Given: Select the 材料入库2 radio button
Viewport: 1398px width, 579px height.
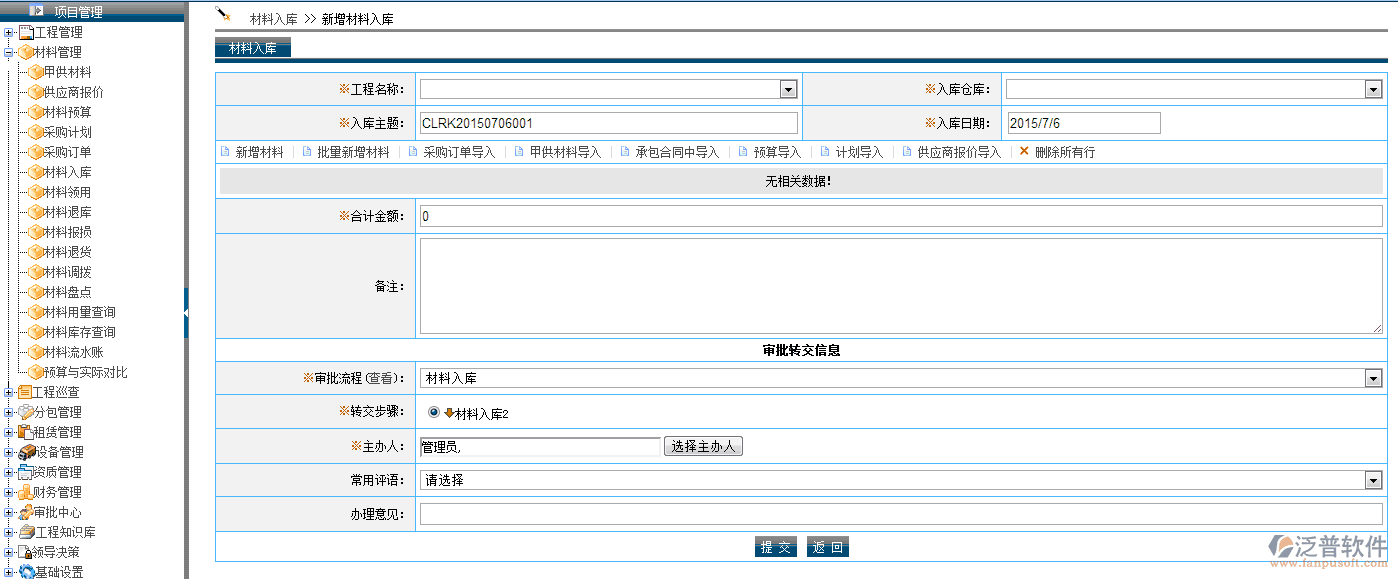Looking at the screenshot, I should pyautogui.click(x=433, y=412).
